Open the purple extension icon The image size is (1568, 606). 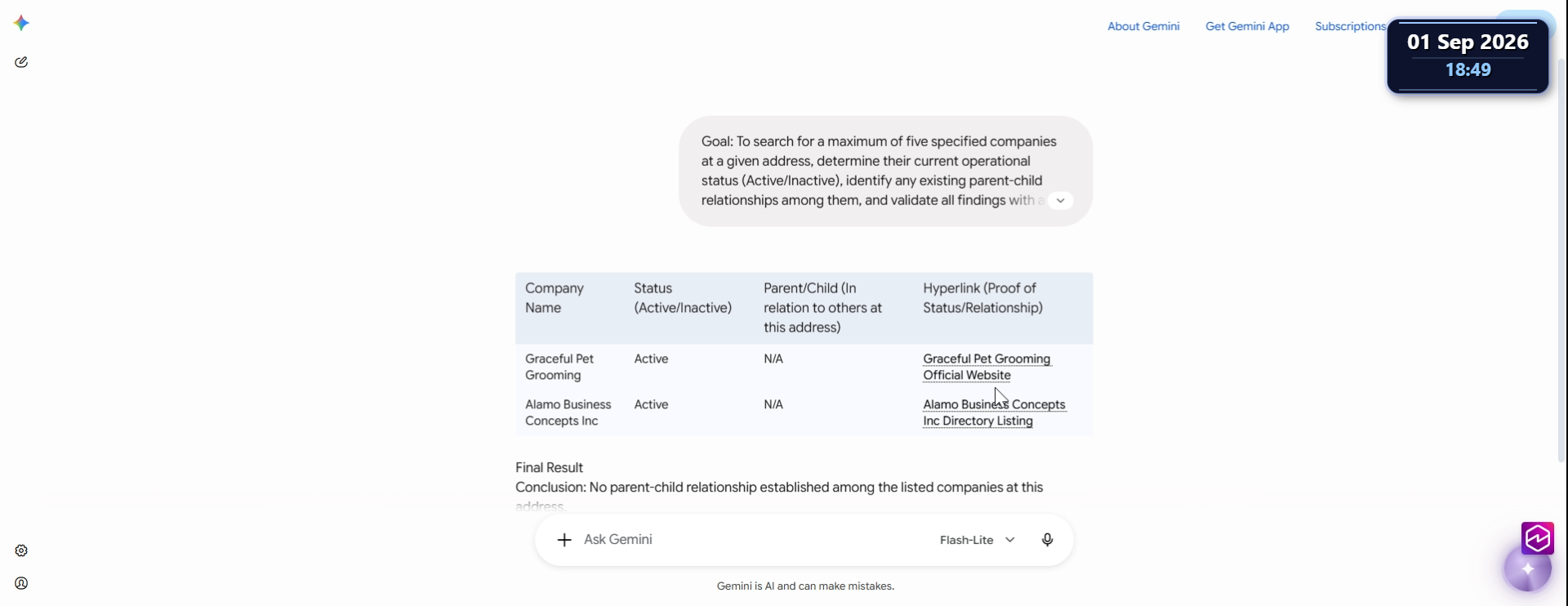(1538, 538)
